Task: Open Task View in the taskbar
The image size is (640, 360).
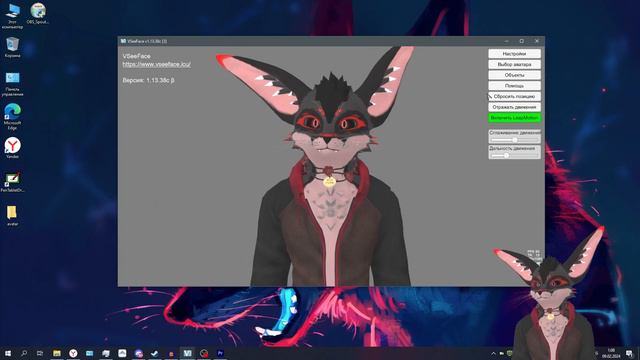Action: tap(40, 353)
